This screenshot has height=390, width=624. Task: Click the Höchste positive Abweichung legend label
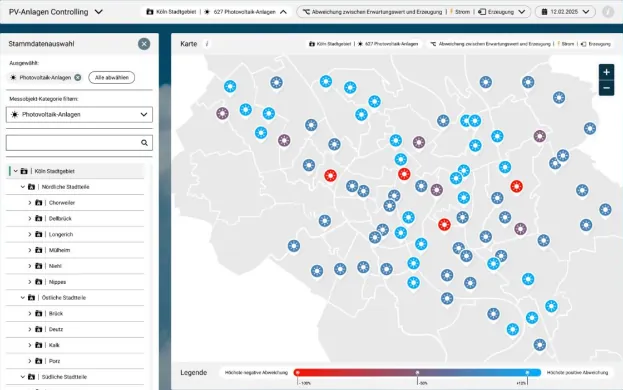tap(577, 373)
